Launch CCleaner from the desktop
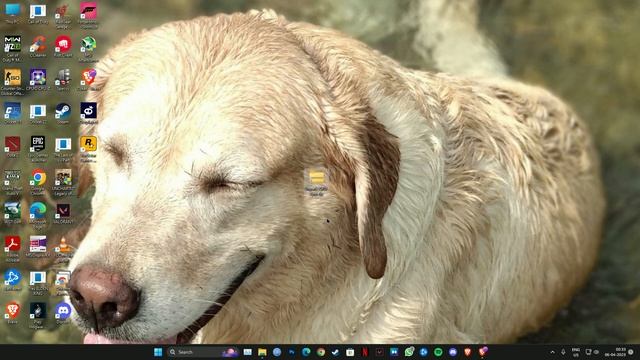Image resolution: width=640 pixels, height=360 pixels. [38, 47]
